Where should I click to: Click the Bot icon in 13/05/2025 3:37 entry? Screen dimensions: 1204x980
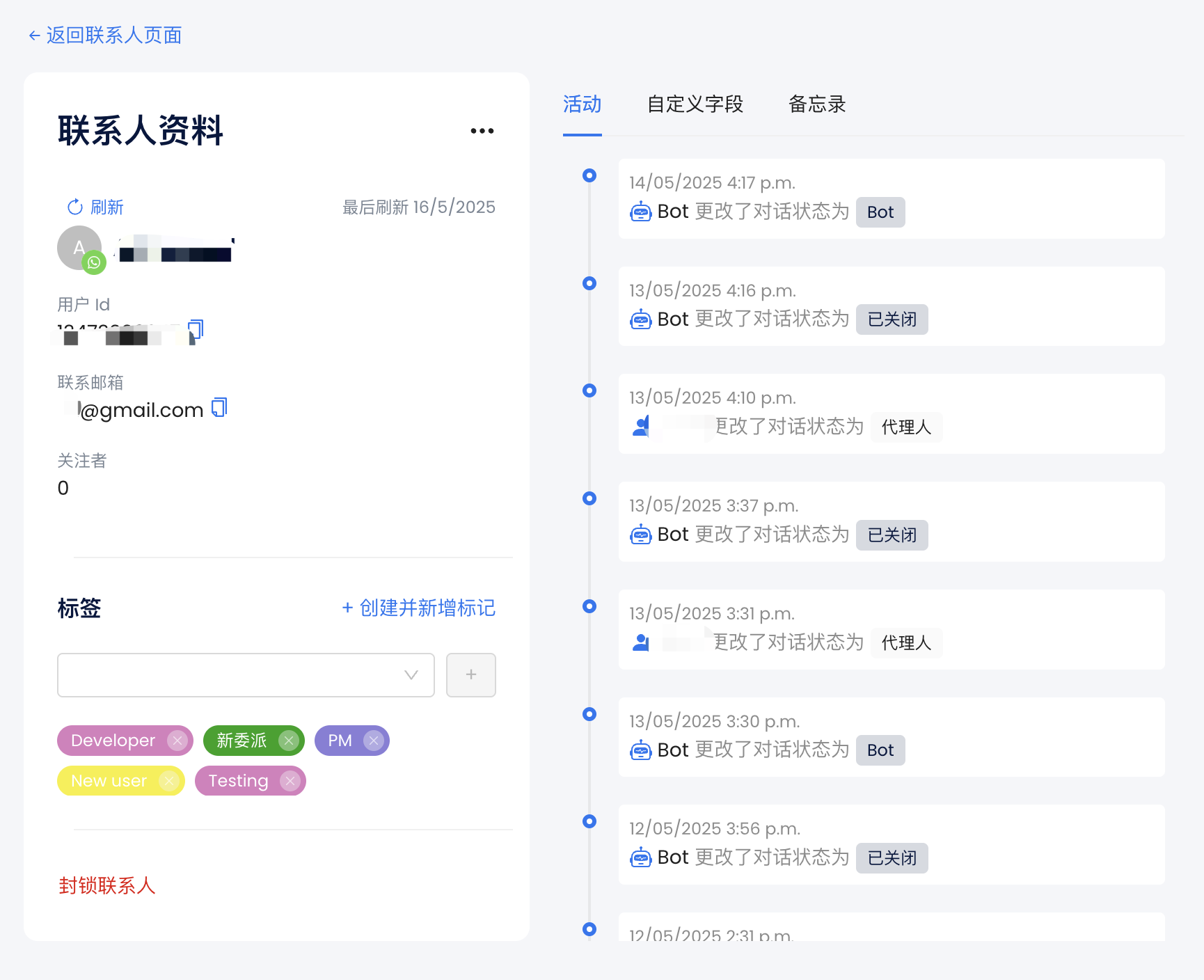pos(640,535)
